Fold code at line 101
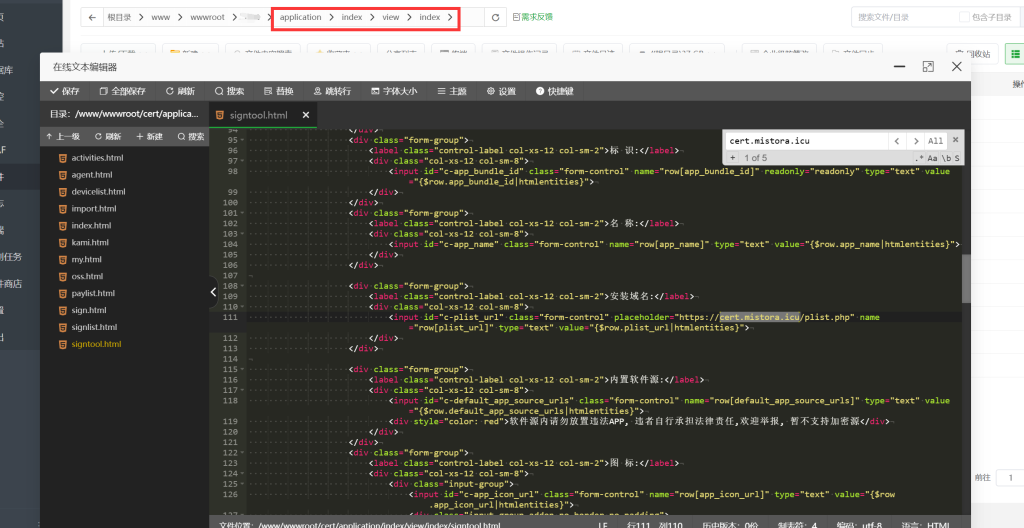The width and height of the screenshot is (1024, 528). click(244, 213)
